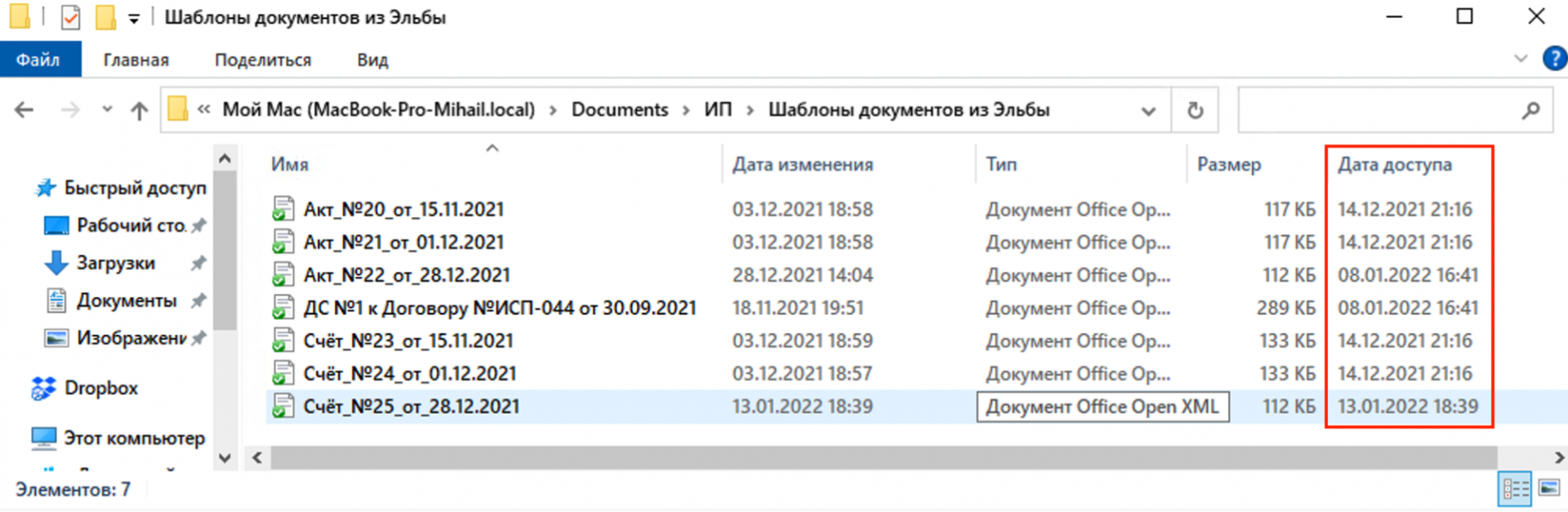Viewport: 1568px width, 512px height.
Task: Click the folder search field
Action: (1380, 110)
